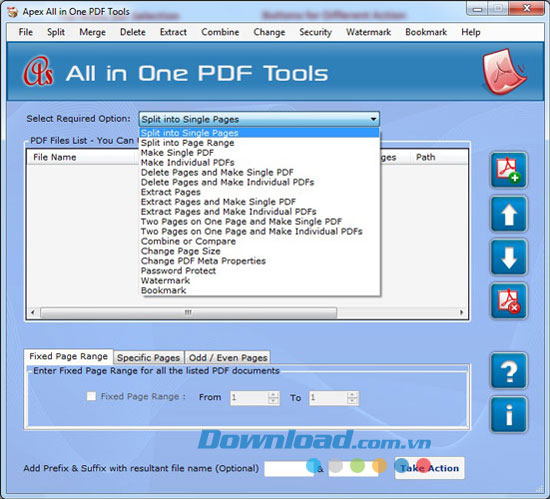Click the right arrow of files list scrollbar

461,312
